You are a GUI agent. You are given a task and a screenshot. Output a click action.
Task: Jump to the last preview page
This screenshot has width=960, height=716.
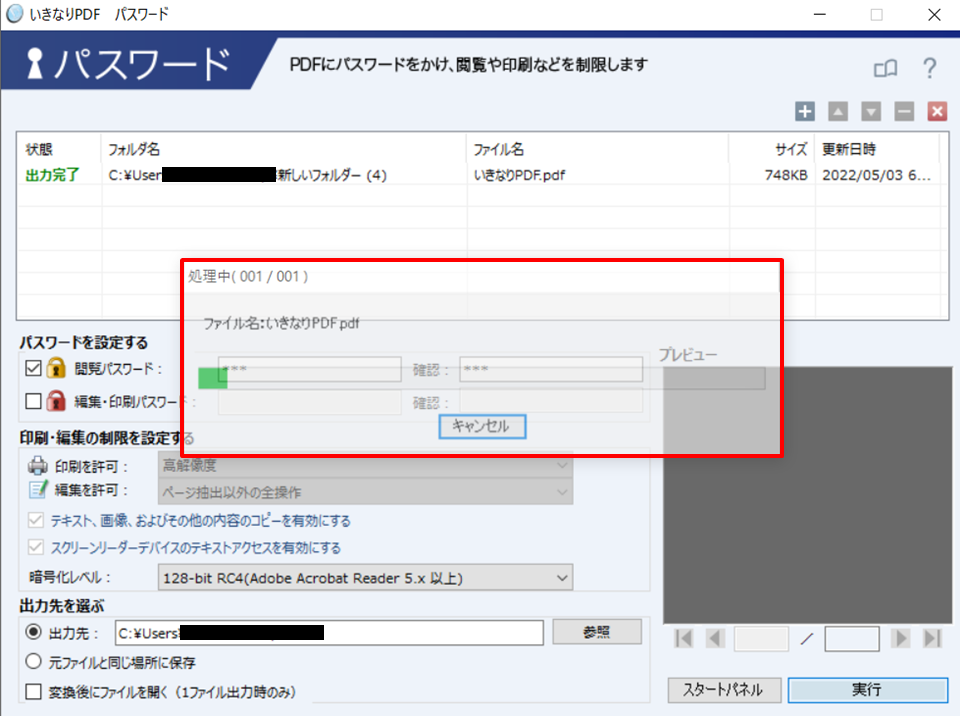(932, 638)
